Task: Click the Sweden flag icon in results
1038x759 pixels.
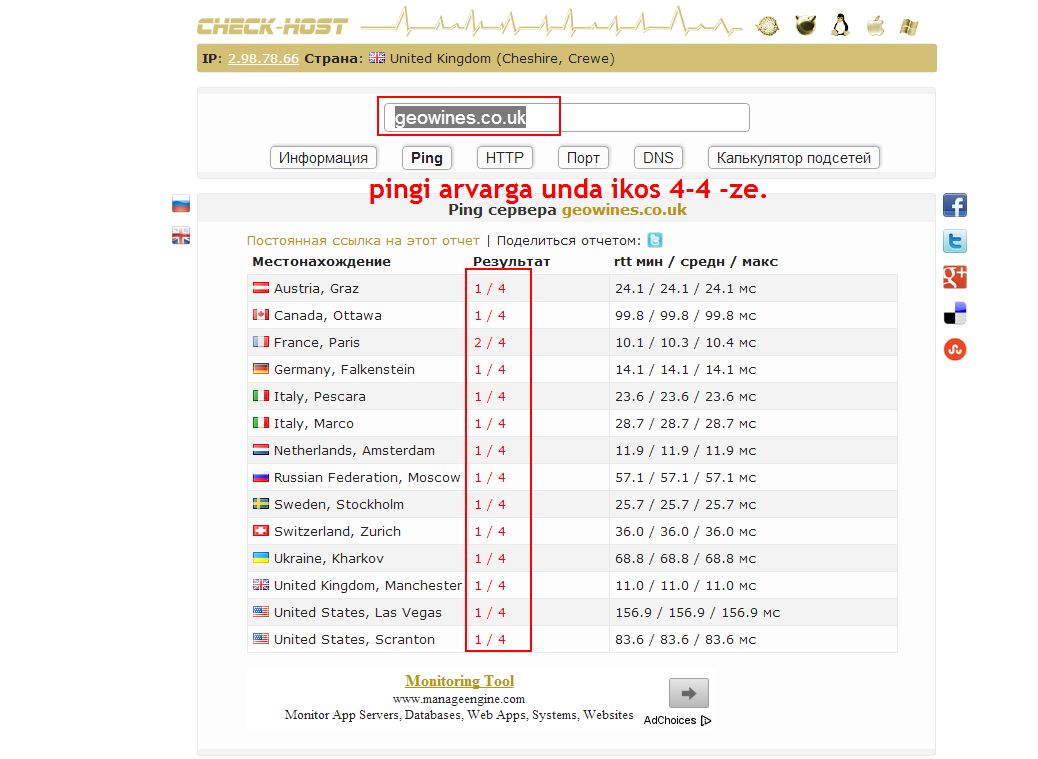Action: [x=261, y=504]
